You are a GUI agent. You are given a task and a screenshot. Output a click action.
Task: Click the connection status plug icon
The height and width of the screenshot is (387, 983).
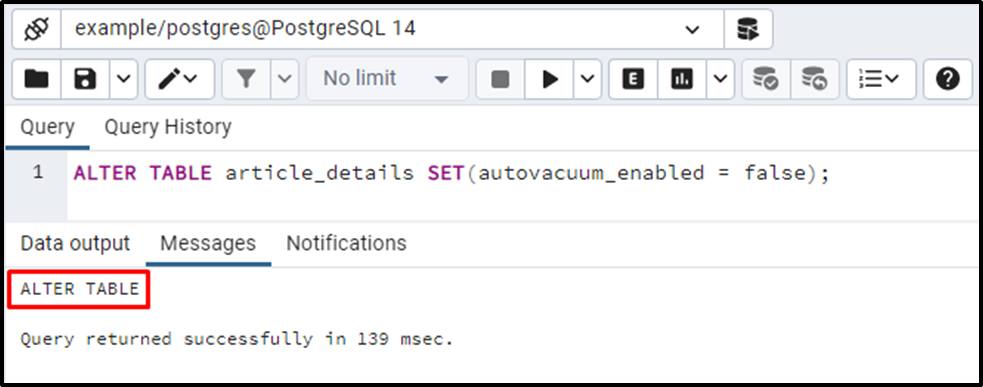click(x=36, y=29)
